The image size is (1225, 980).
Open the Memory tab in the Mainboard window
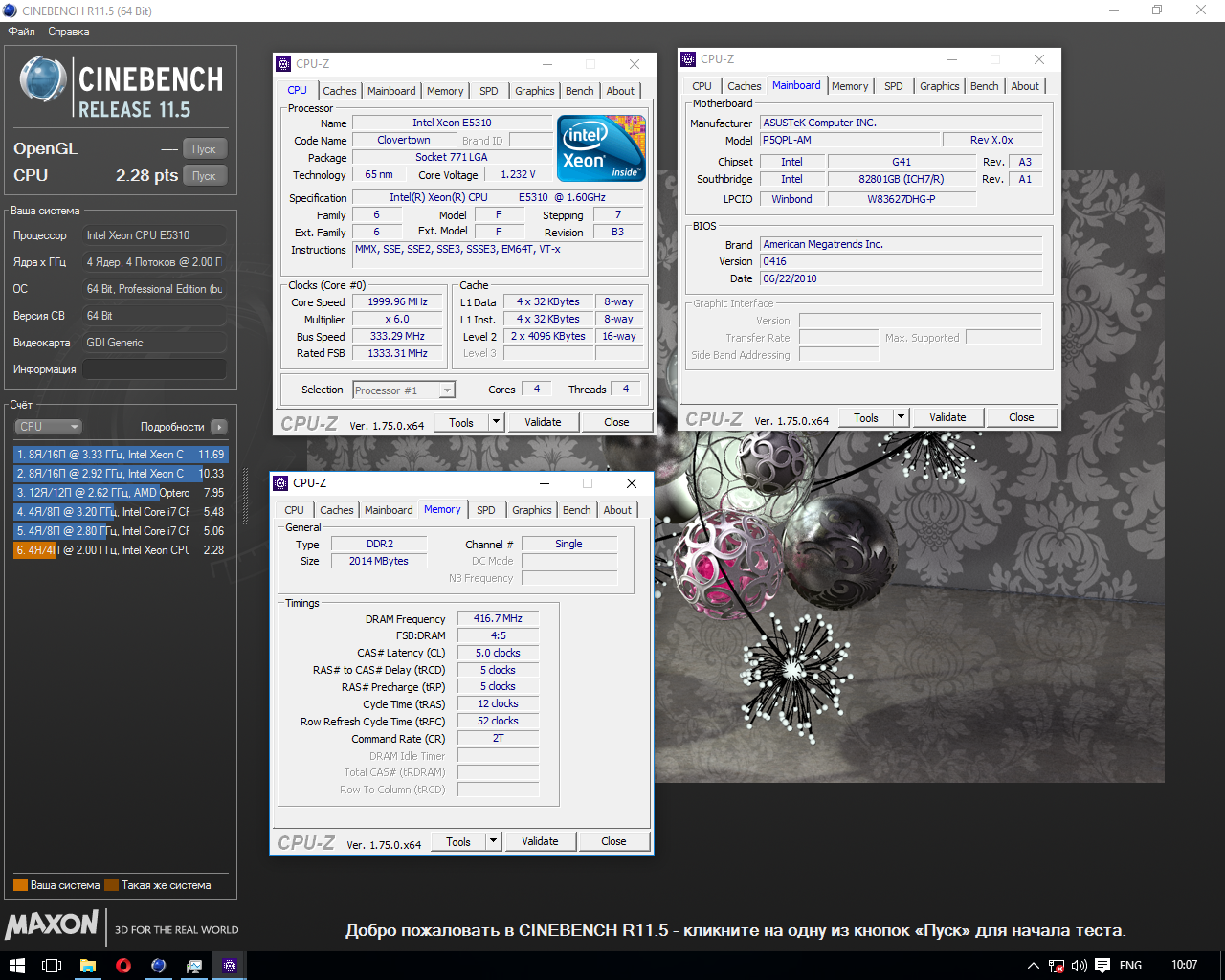pos(850,86)
